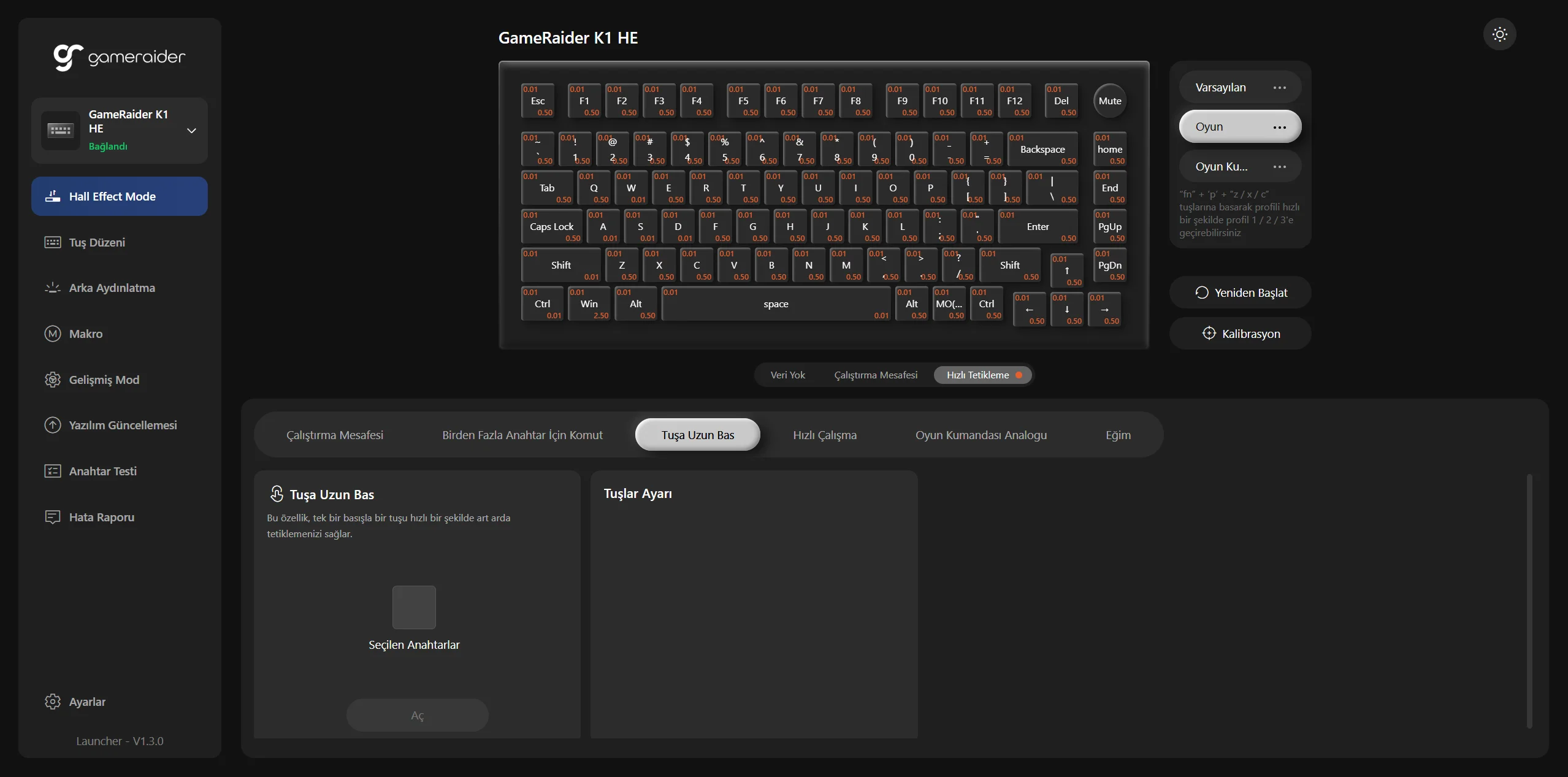Click the Kalibrasyon button
The height and width of the screenshot is (777, 1568).
[1240, 334]
